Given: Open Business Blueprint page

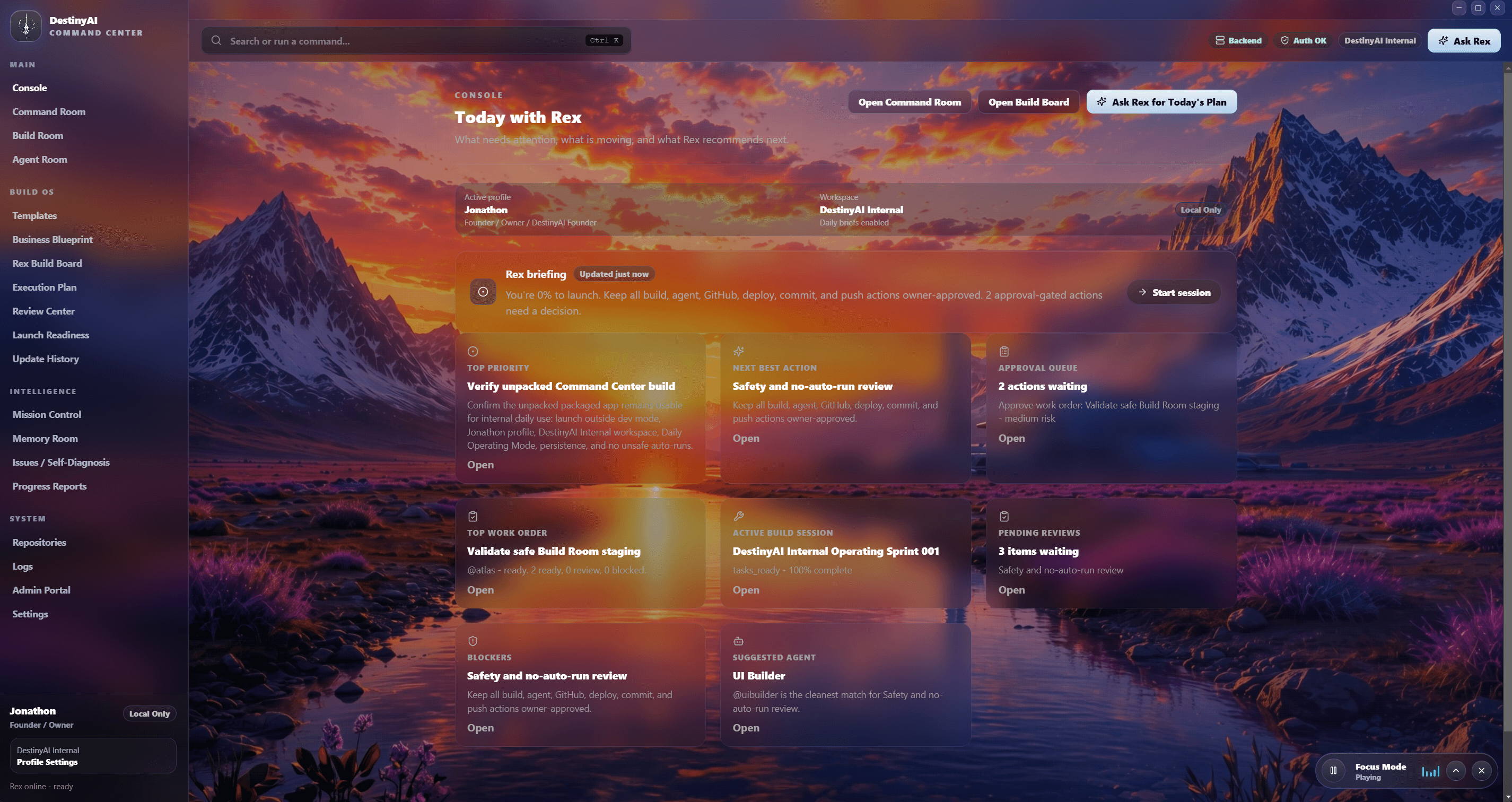Looking at the screenshot, I should [x=53, y=240].
